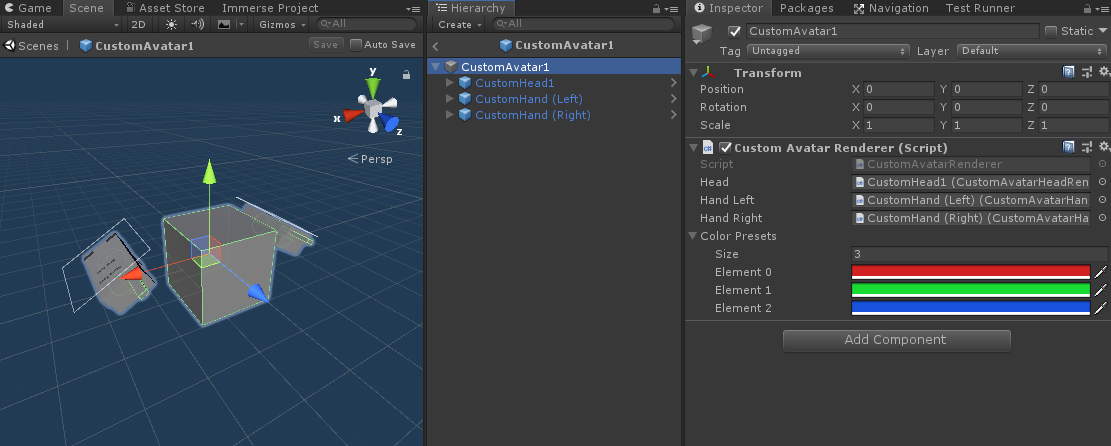Open the Shaded draw mode dropdown
The image size is (1111, 446).
pyautogui.click(x=62, y=24)
